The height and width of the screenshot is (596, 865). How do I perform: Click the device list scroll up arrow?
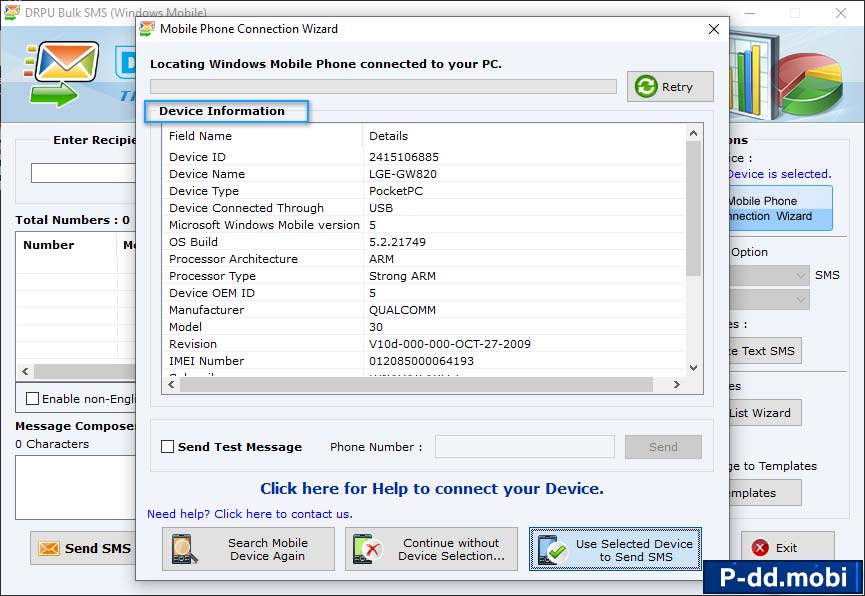693,133
